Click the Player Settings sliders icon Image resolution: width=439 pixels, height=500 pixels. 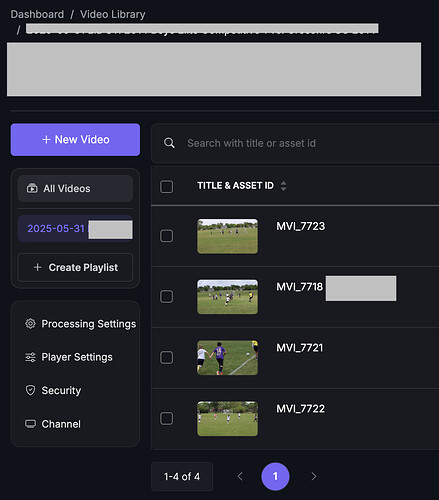30,357
